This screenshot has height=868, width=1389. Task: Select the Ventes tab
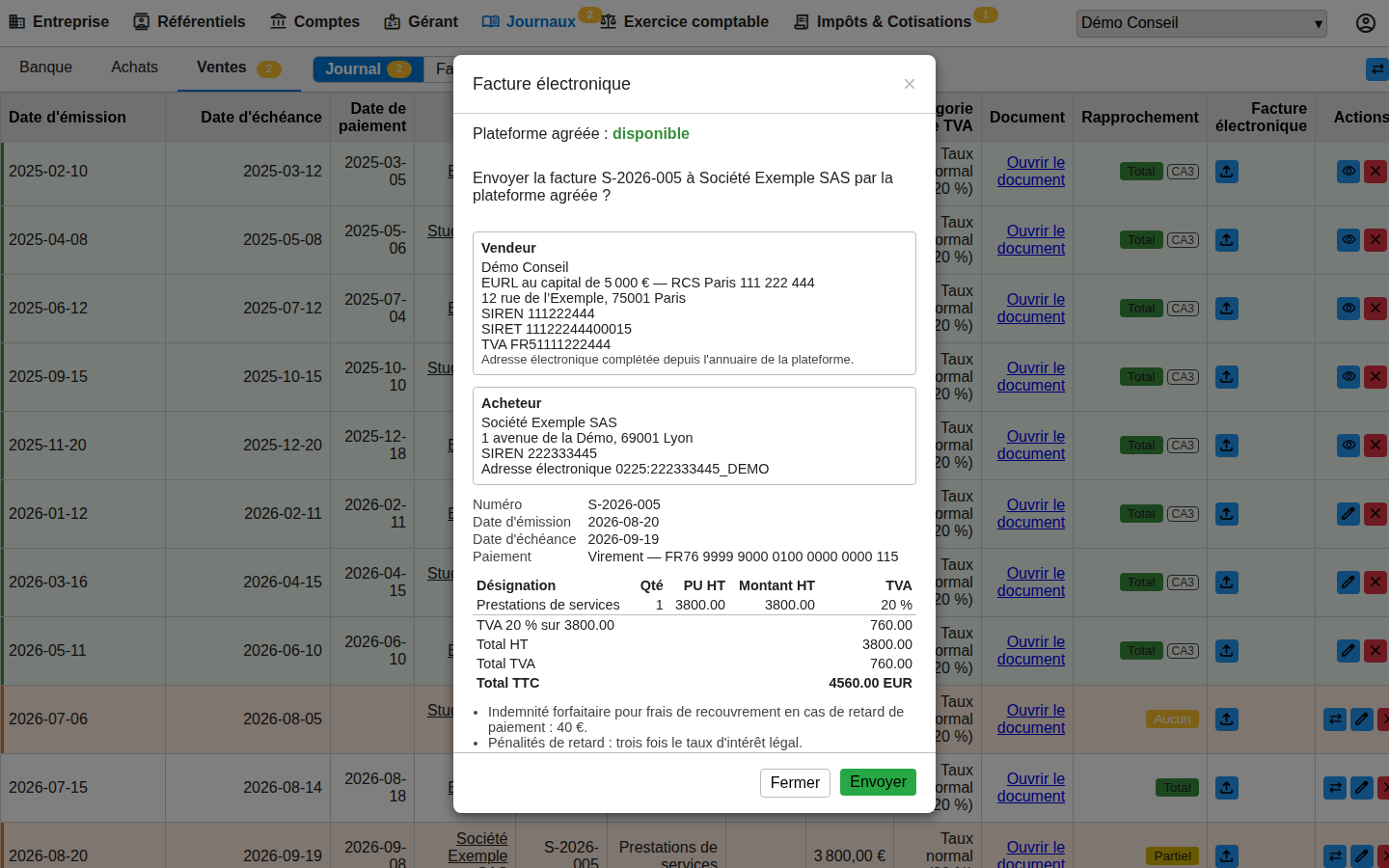click(238, 68)
